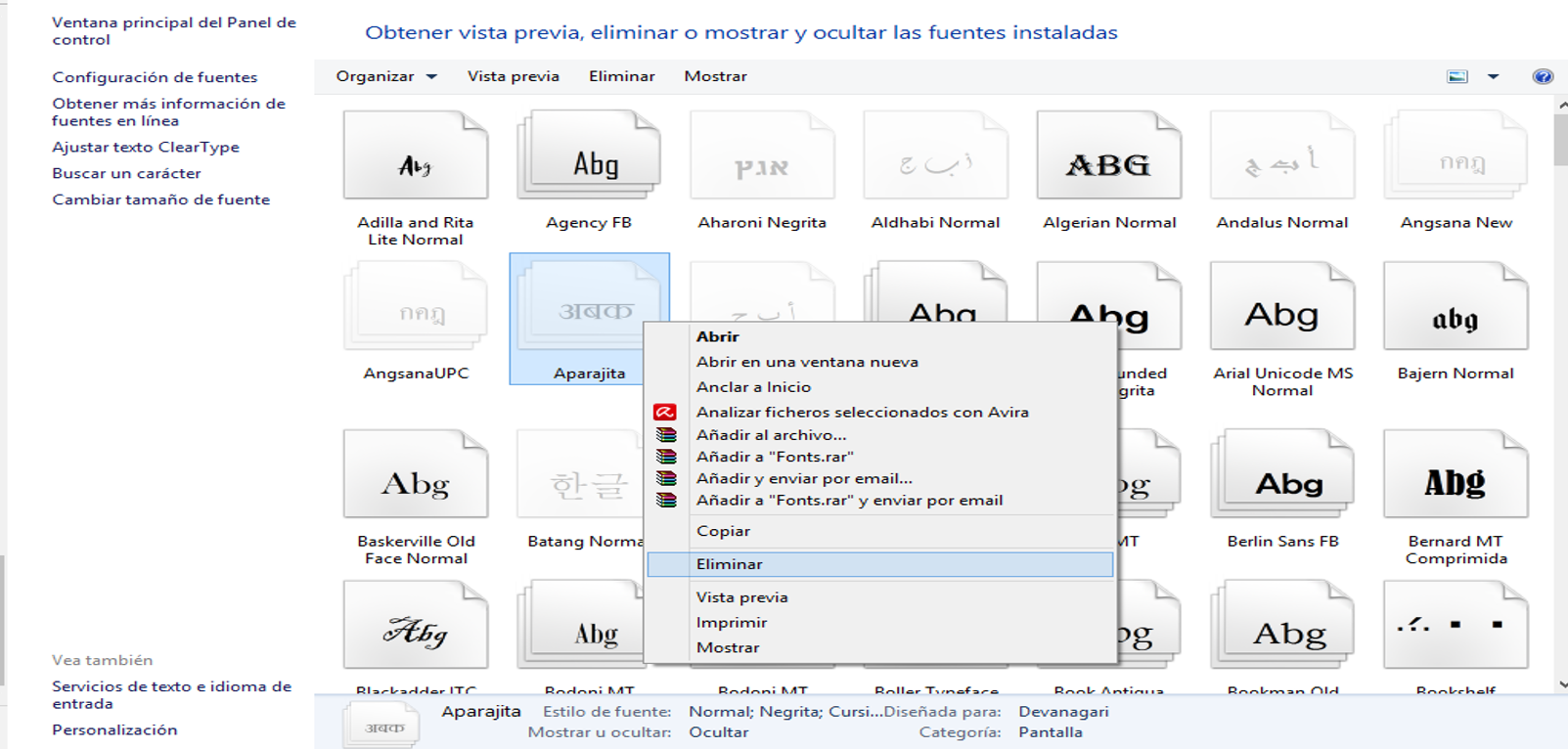Image resolution: width=1568 pixels, height=749 pixels.
Task: Open Ajustar texto ClearType link
Action: (x=146, y=147)
